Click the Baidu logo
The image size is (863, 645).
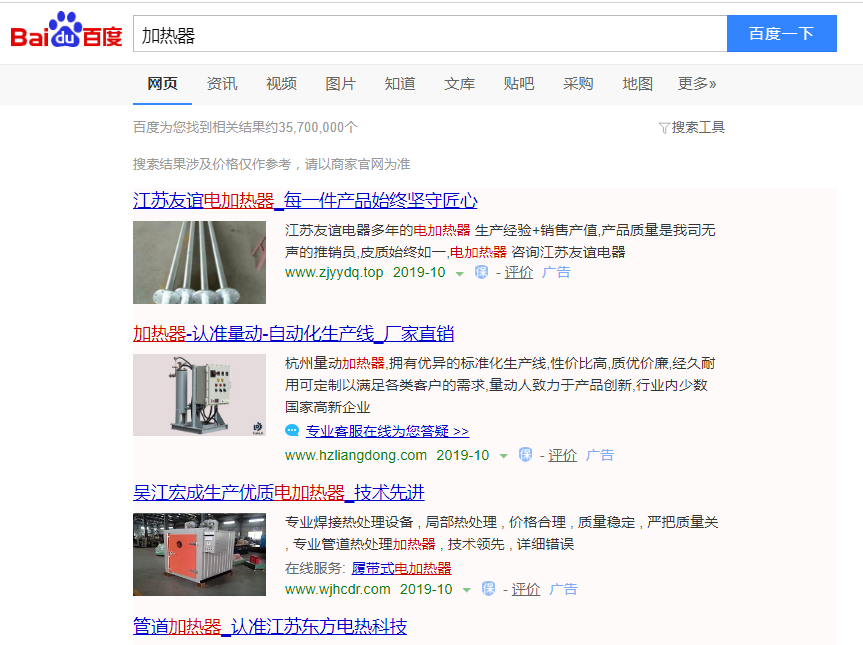pos(66,31)
